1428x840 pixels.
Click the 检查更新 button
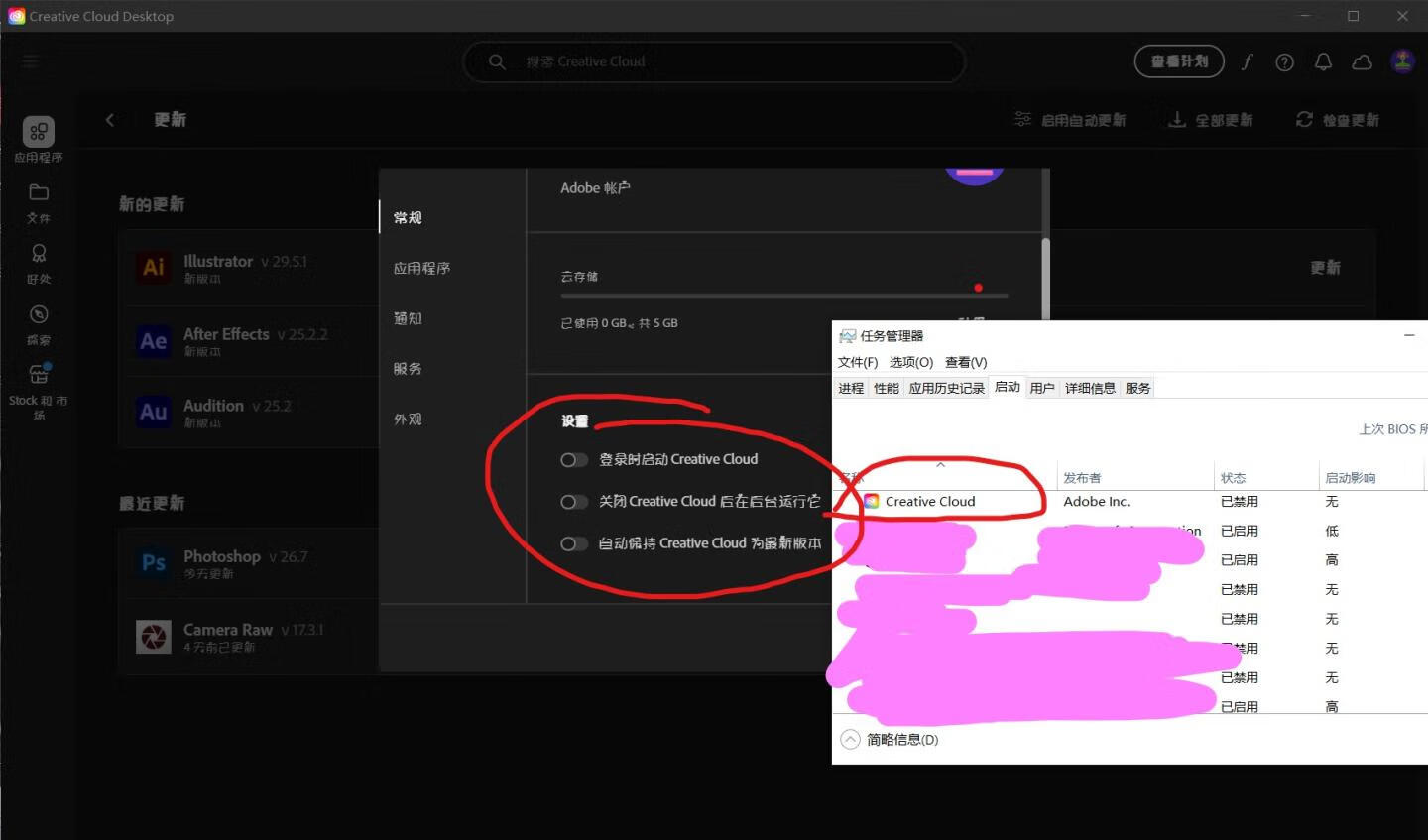point(1338,120)
